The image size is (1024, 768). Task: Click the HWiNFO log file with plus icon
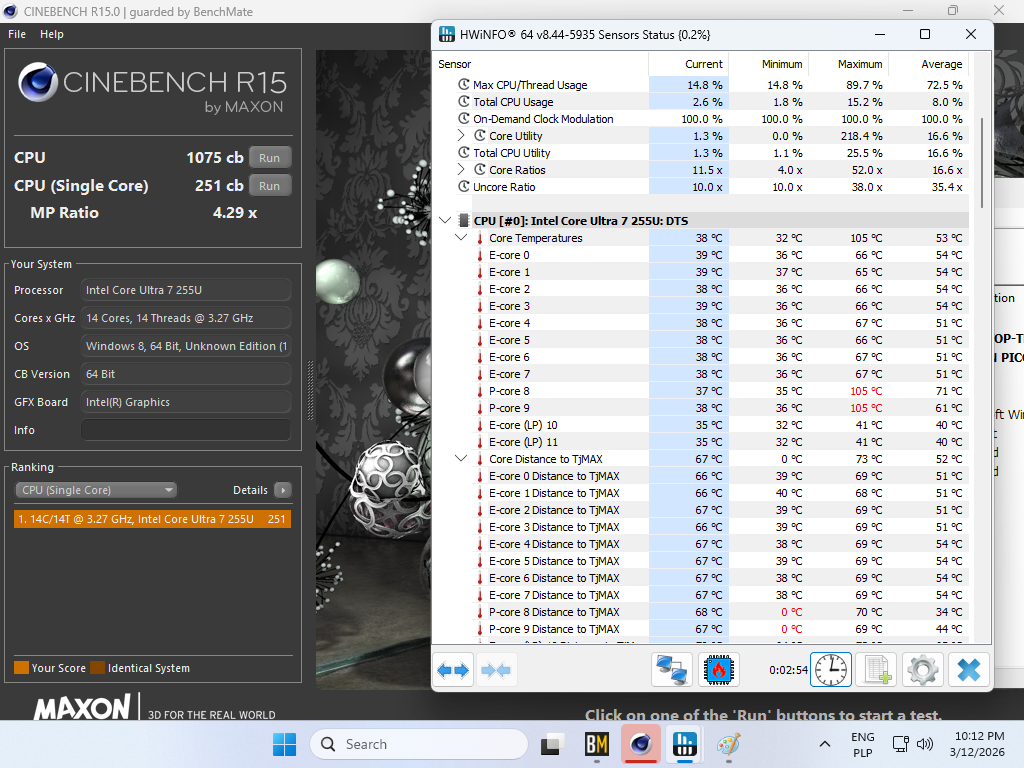pos(877,670)
